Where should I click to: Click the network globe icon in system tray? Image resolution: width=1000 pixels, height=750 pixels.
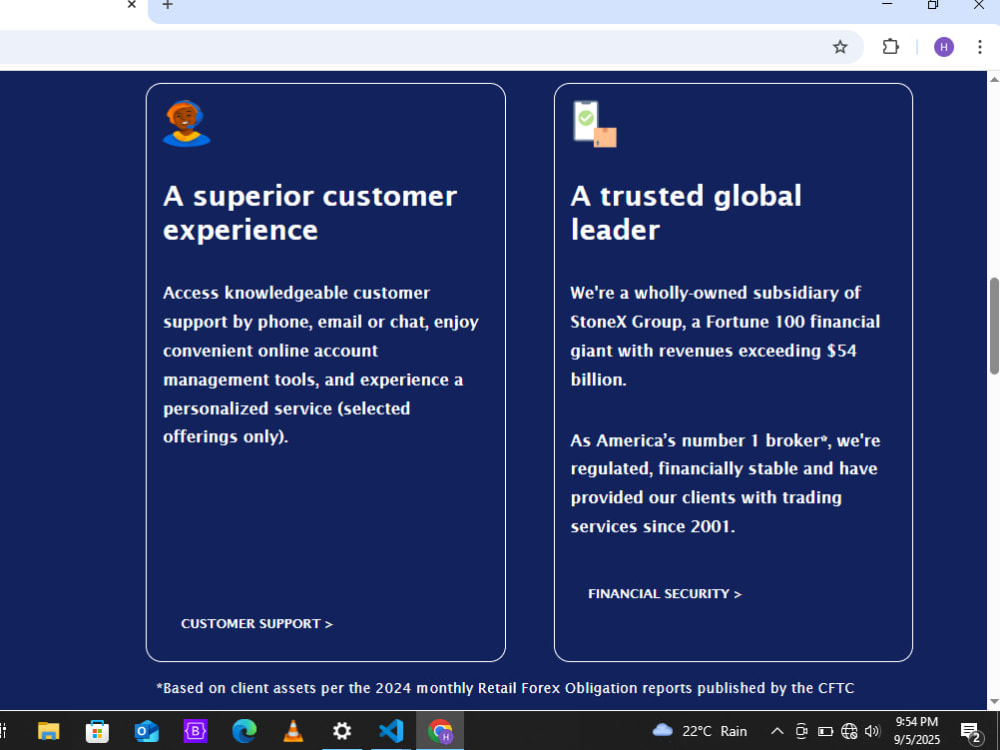point(849,731)
